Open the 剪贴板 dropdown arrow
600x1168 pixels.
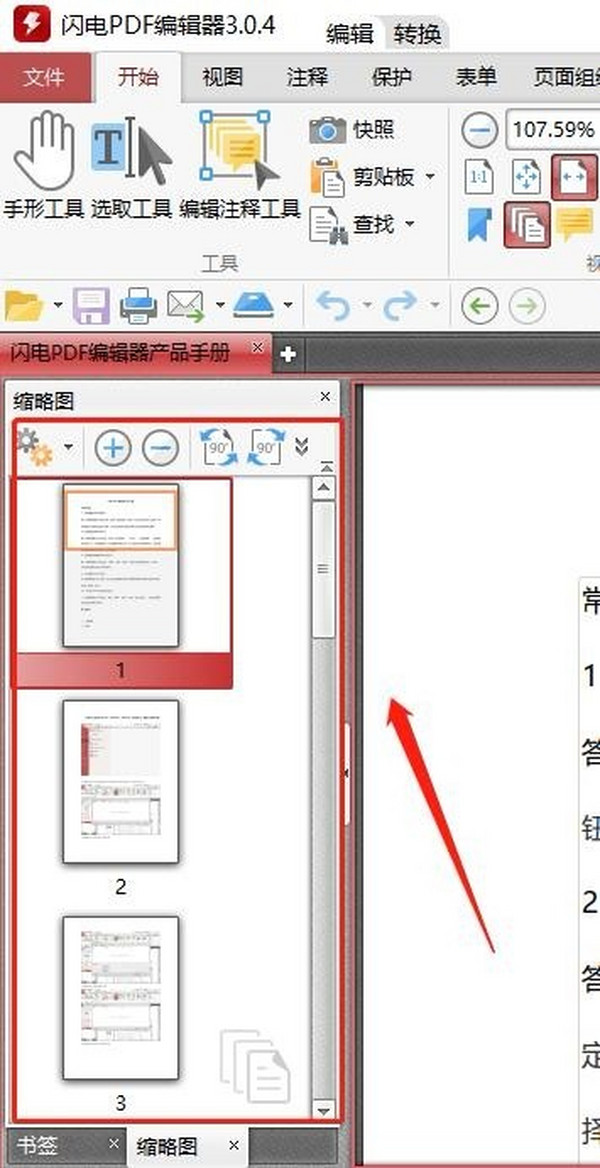tap(430, 177)
